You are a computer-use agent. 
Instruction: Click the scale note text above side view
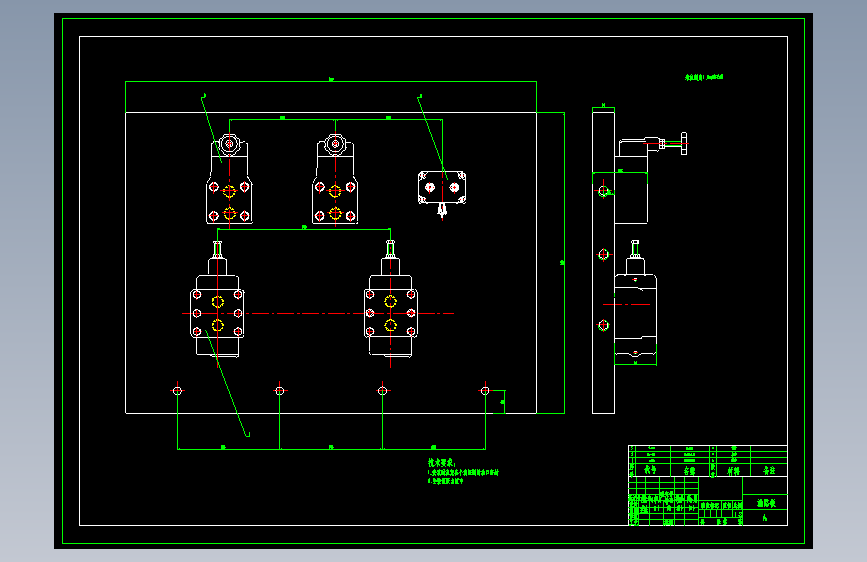704,77
